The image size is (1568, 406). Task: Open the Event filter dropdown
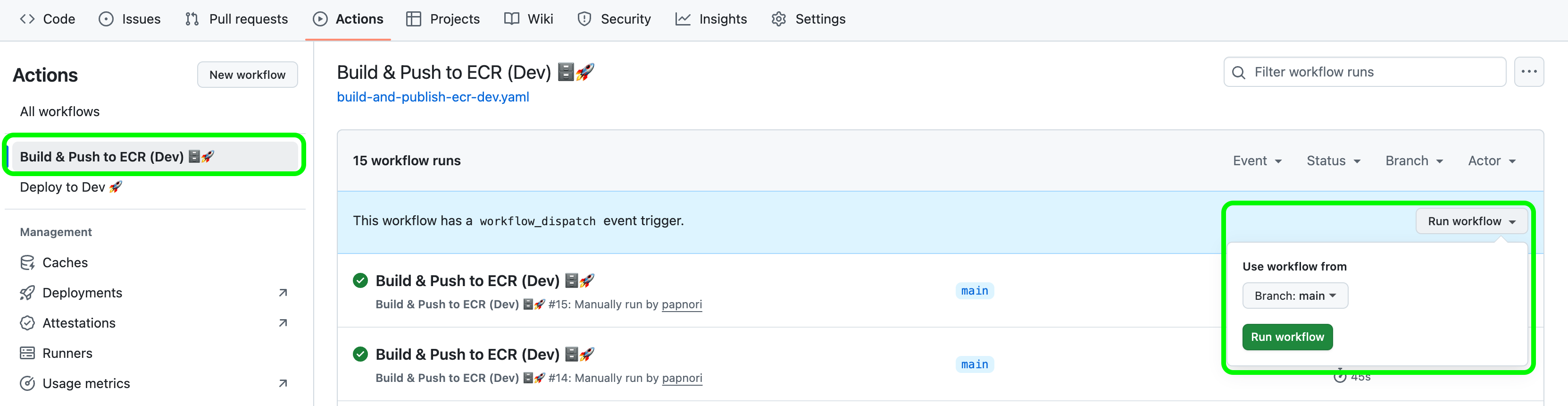[1258, 161]
